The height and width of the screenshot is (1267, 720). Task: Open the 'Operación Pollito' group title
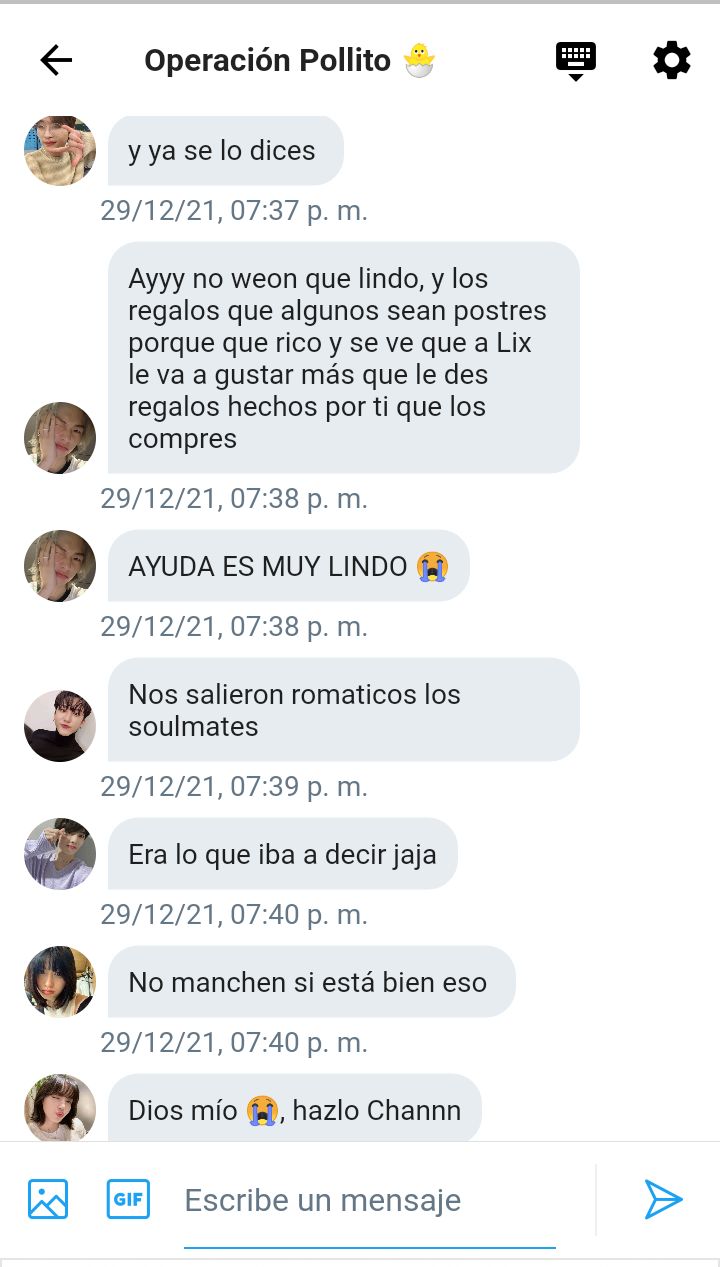click(x=290, y=61)
